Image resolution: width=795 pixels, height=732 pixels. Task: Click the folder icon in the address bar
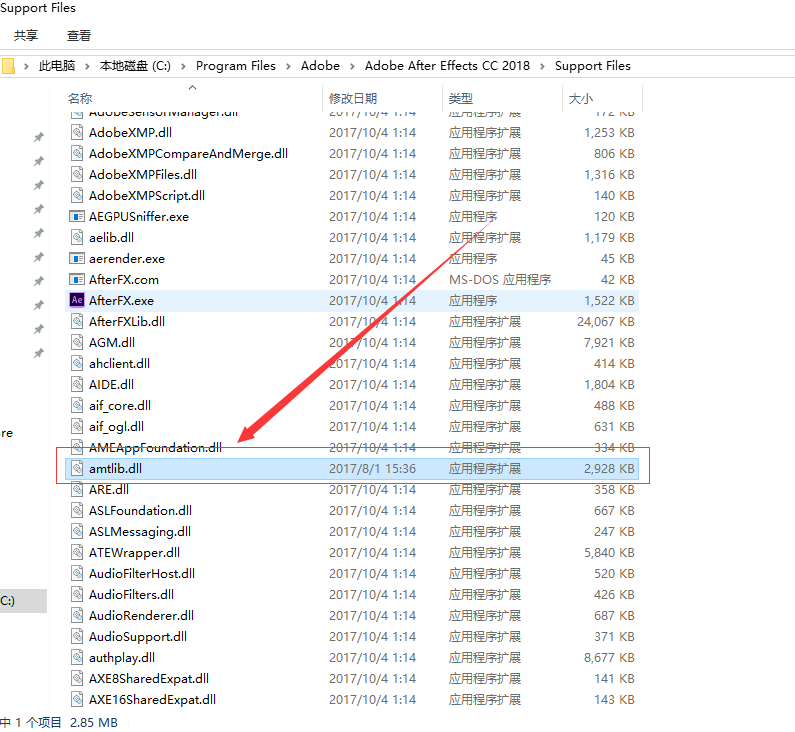click(x=8, y=66)
